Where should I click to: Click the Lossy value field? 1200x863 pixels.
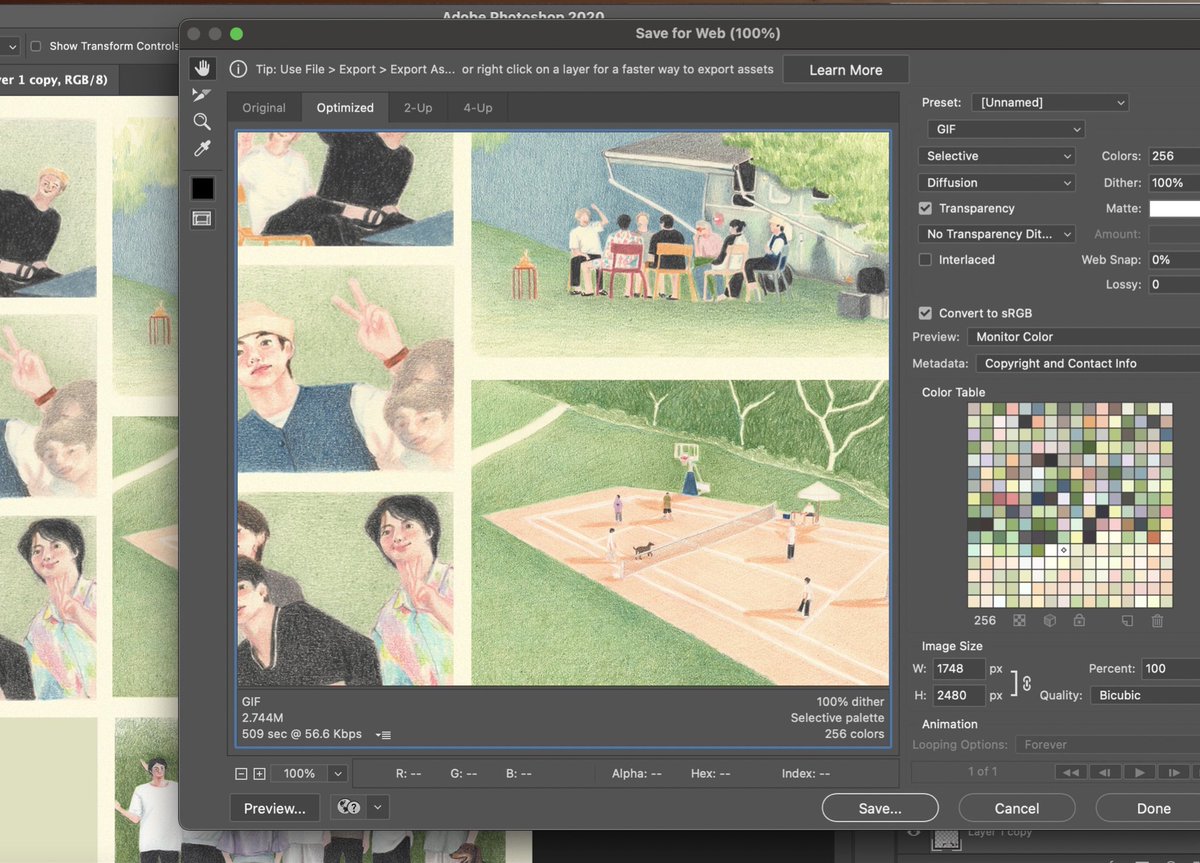tap(1174, 285)
